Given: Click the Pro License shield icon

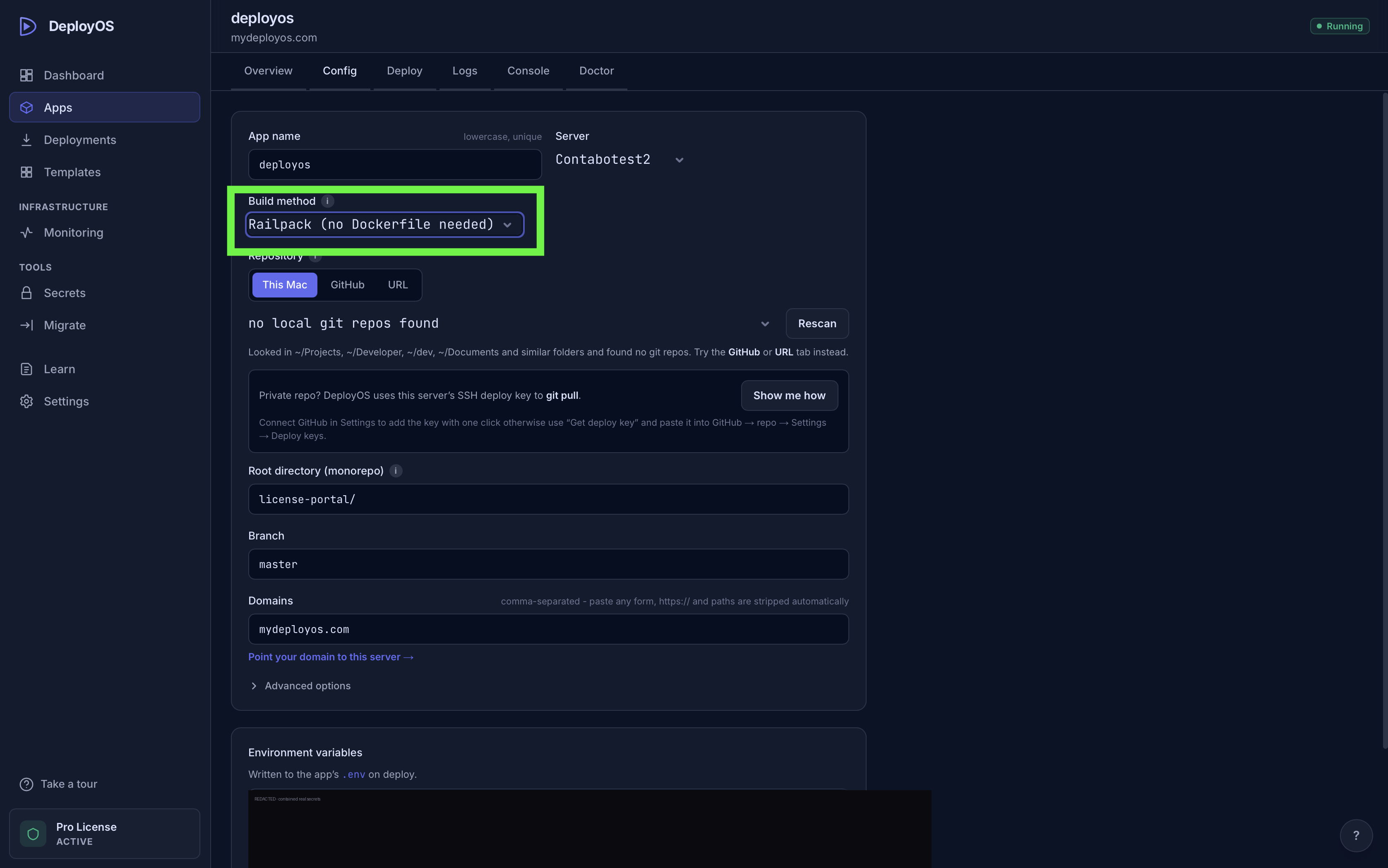Looking at the screenshot, I should (x=33, y=834).
